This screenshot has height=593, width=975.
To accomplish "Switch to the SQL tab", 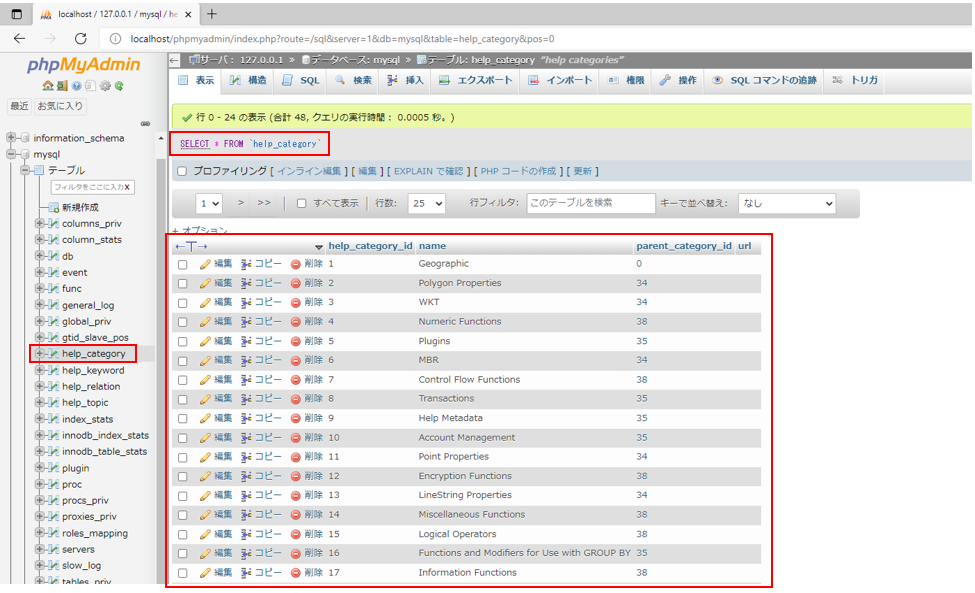I will pos(301,80).
